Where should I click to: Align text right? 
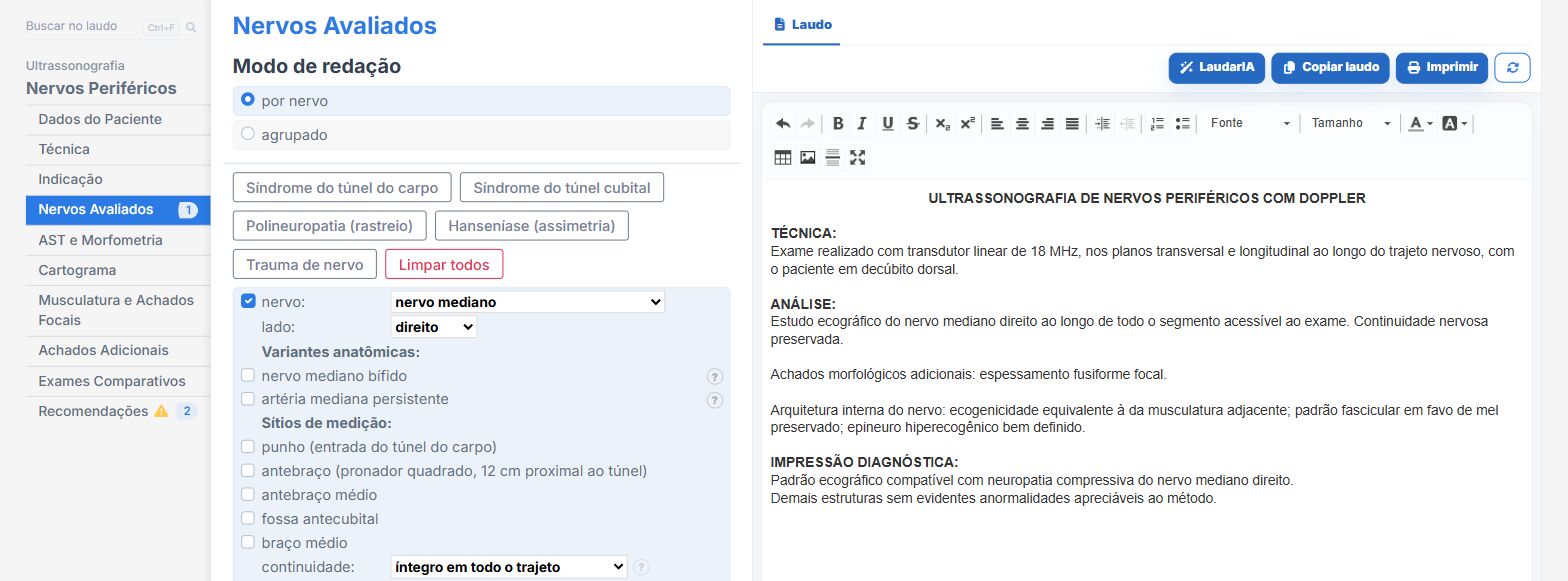coord(1047,124)
